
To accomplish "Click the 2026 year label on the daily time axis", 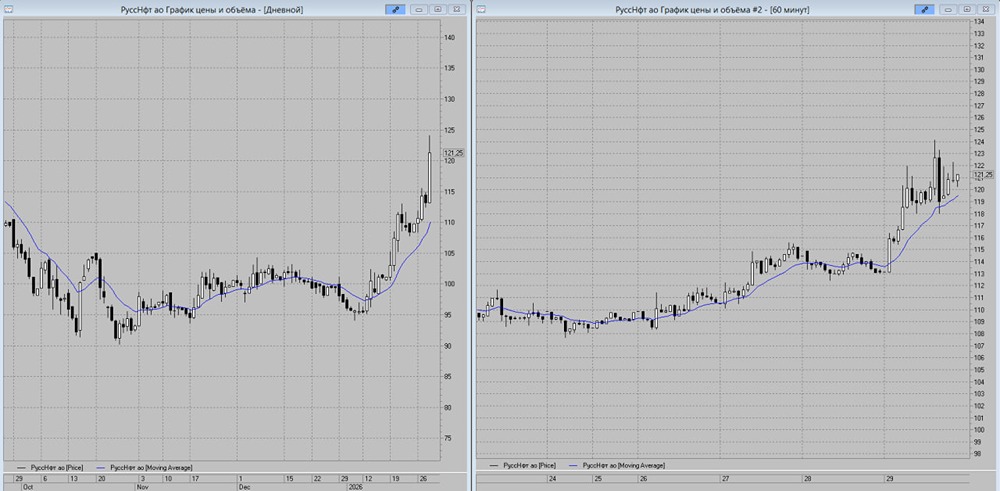I will [x=355, y=486].
